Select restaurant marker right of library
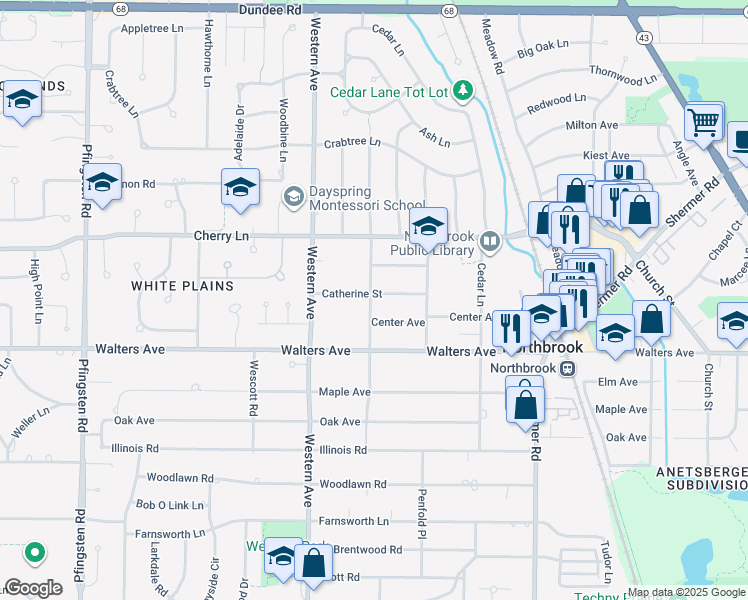This screenshot has width=748, height=600. pos(570,229)
